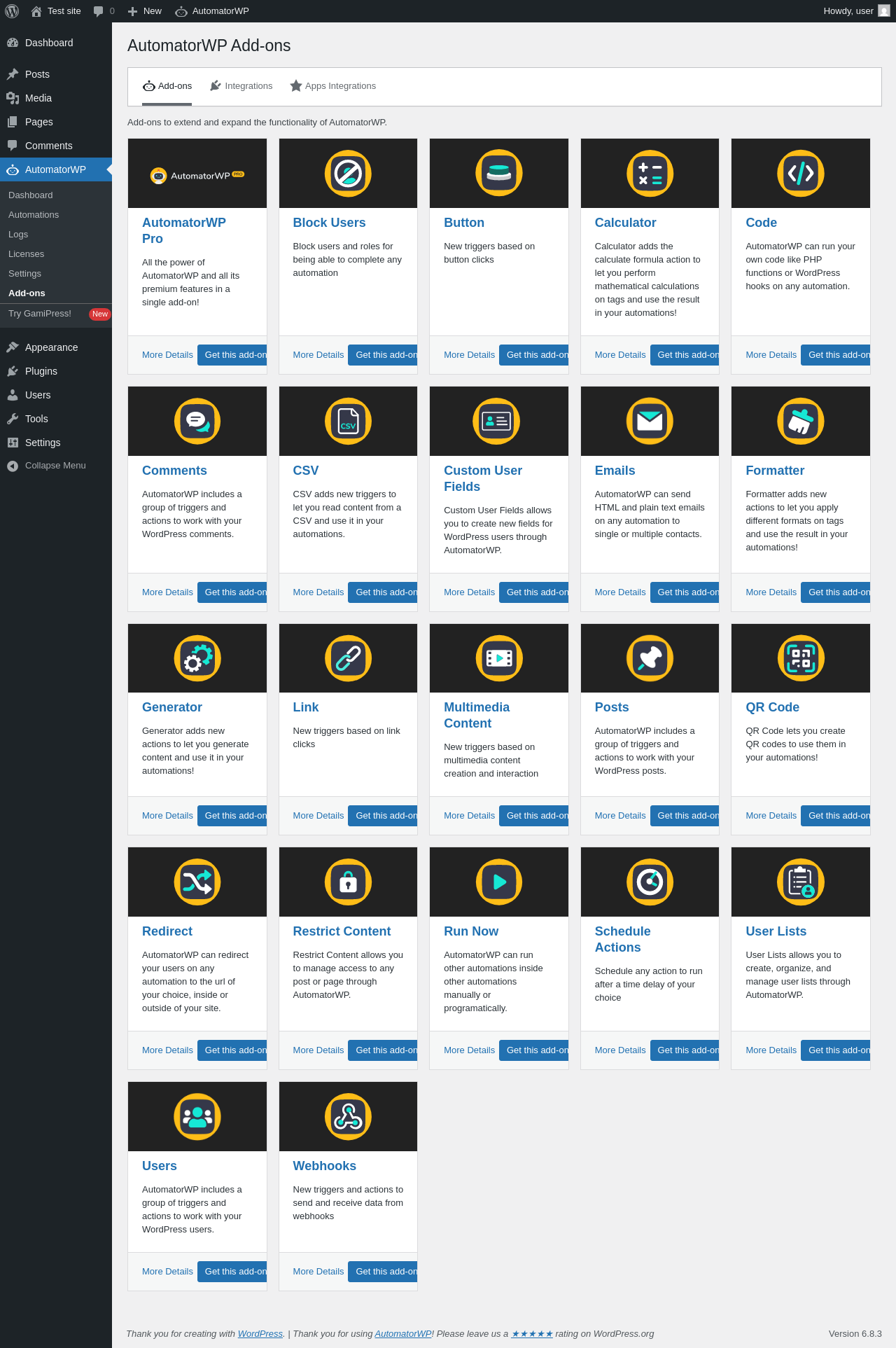Image resolution: width=896 pixels, height=1348 pixels.
Task: Click the Multimedia Content title link
Action: click(477, 716)
